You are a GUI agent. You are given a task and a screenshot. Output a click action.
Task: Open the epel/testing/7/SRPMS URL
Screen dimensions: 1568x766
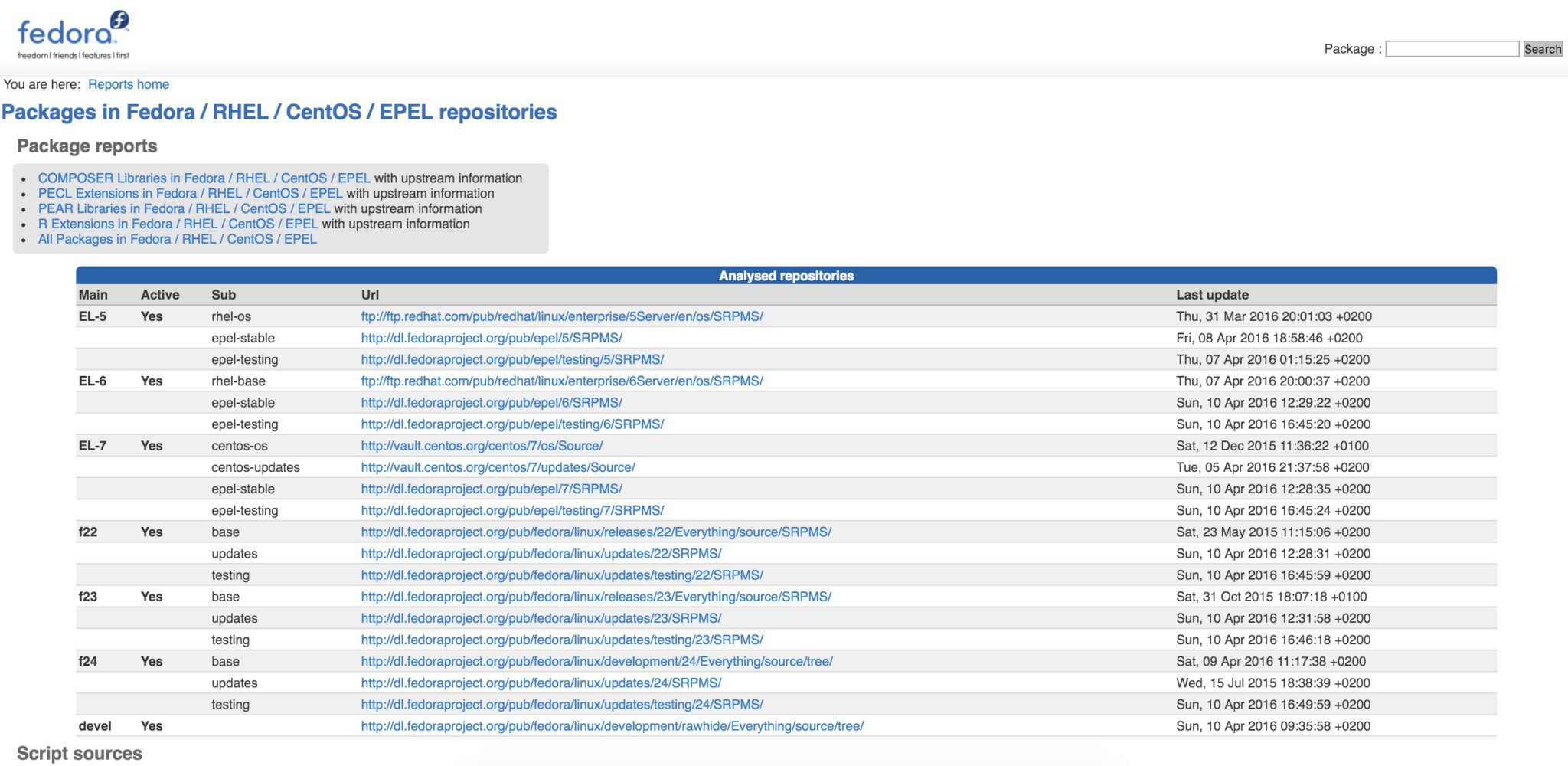click(x=512, y=510)
